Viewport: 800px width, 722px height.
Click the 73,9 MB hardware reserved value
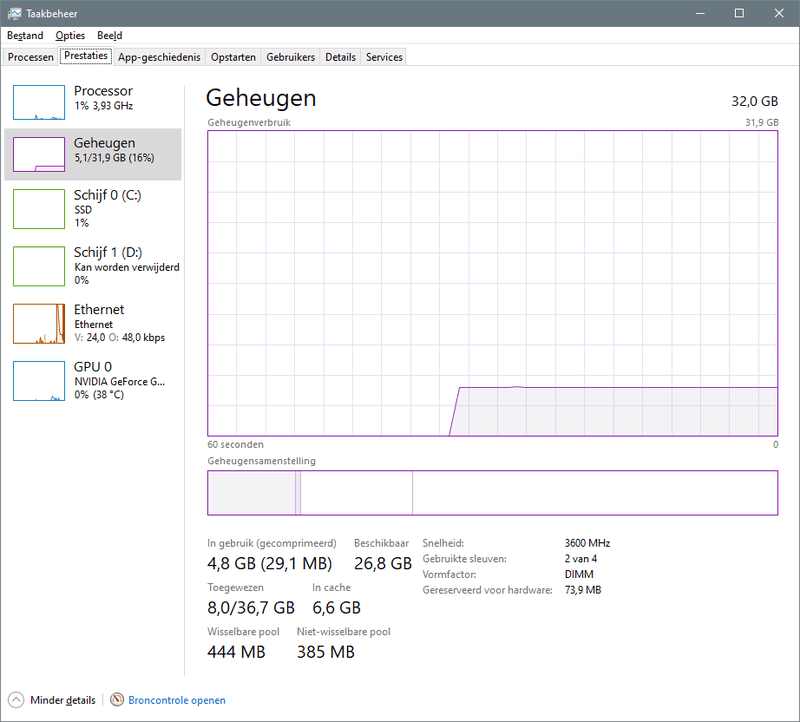583,590
